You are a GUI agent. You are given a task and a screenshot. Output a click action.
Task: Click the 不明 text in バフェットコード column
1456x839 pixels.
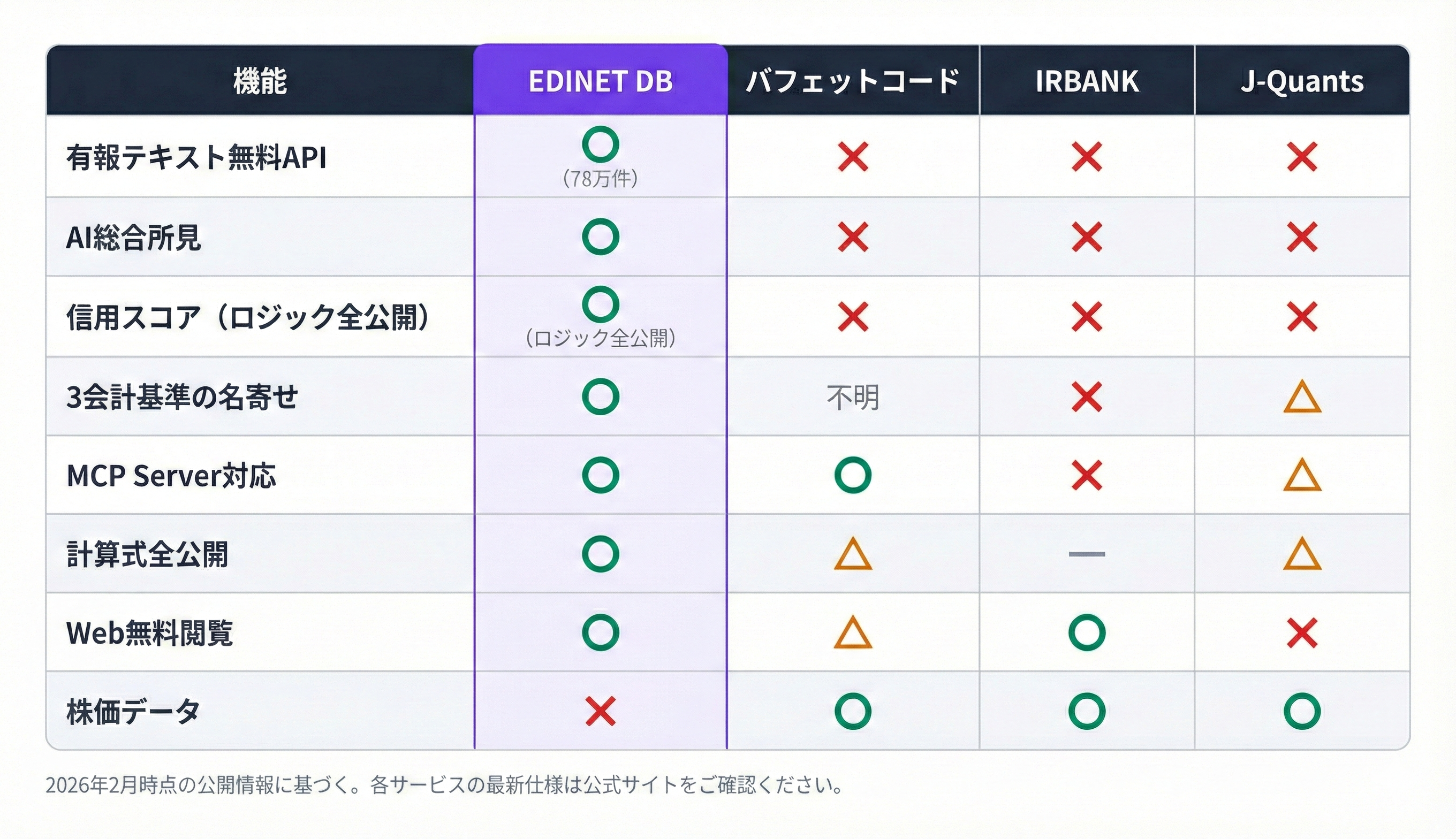click(x=853, y=398)
